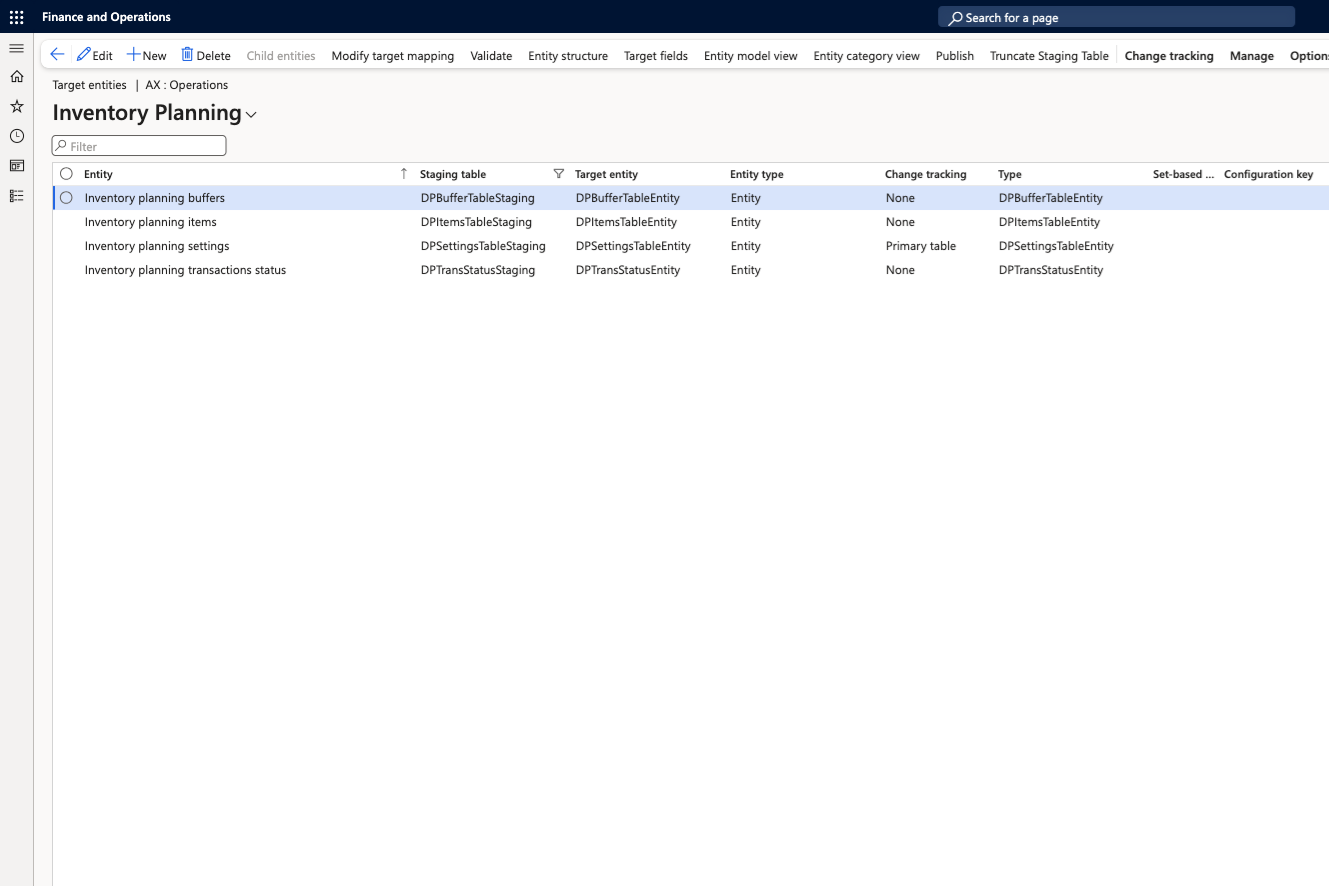
Task: Open Recent clock icon in sidebar
Action: pyautogui.click(x=16, y=136)
